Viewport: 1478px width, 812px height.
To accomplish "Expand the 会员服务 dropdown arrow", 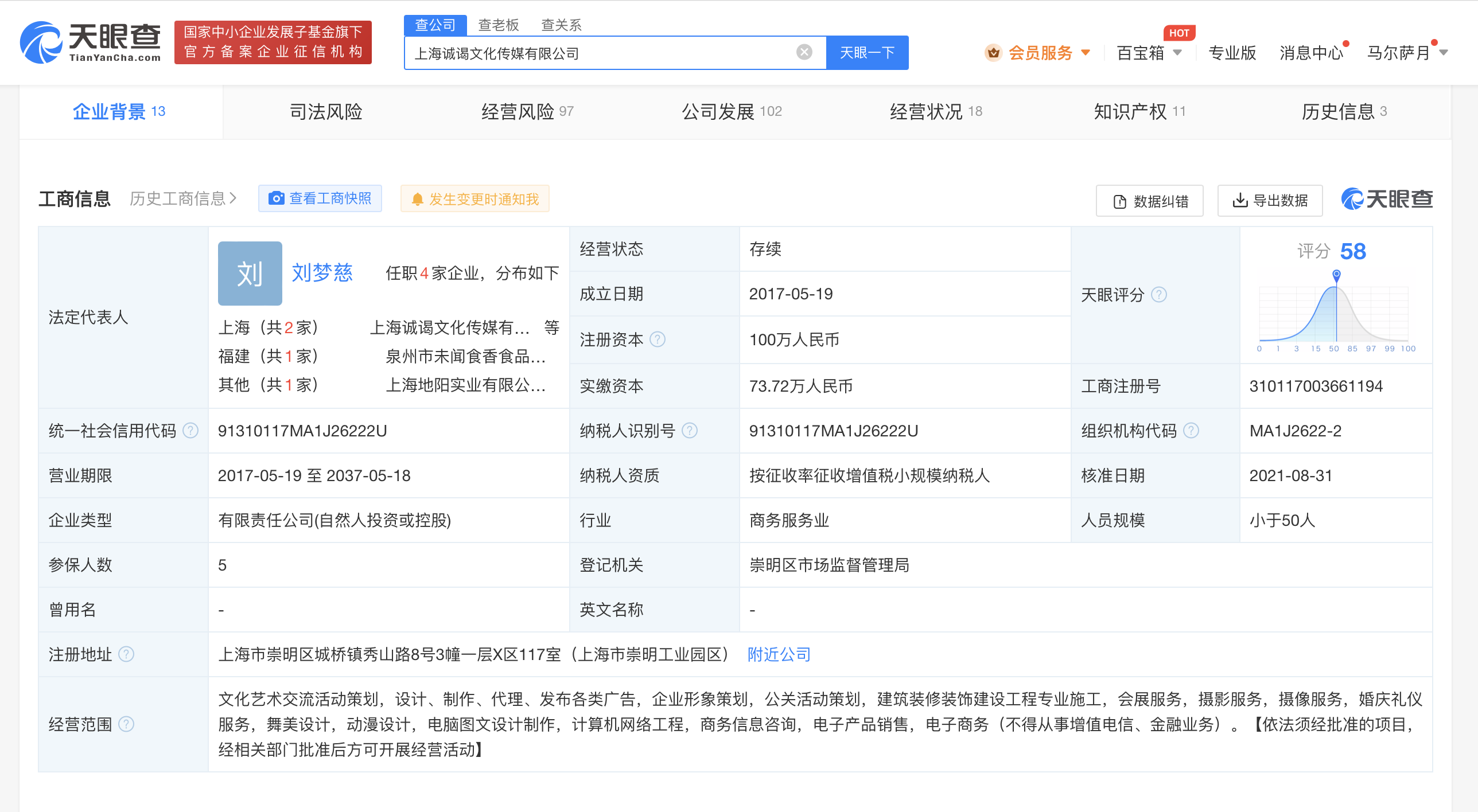I will click(1086, 53).
